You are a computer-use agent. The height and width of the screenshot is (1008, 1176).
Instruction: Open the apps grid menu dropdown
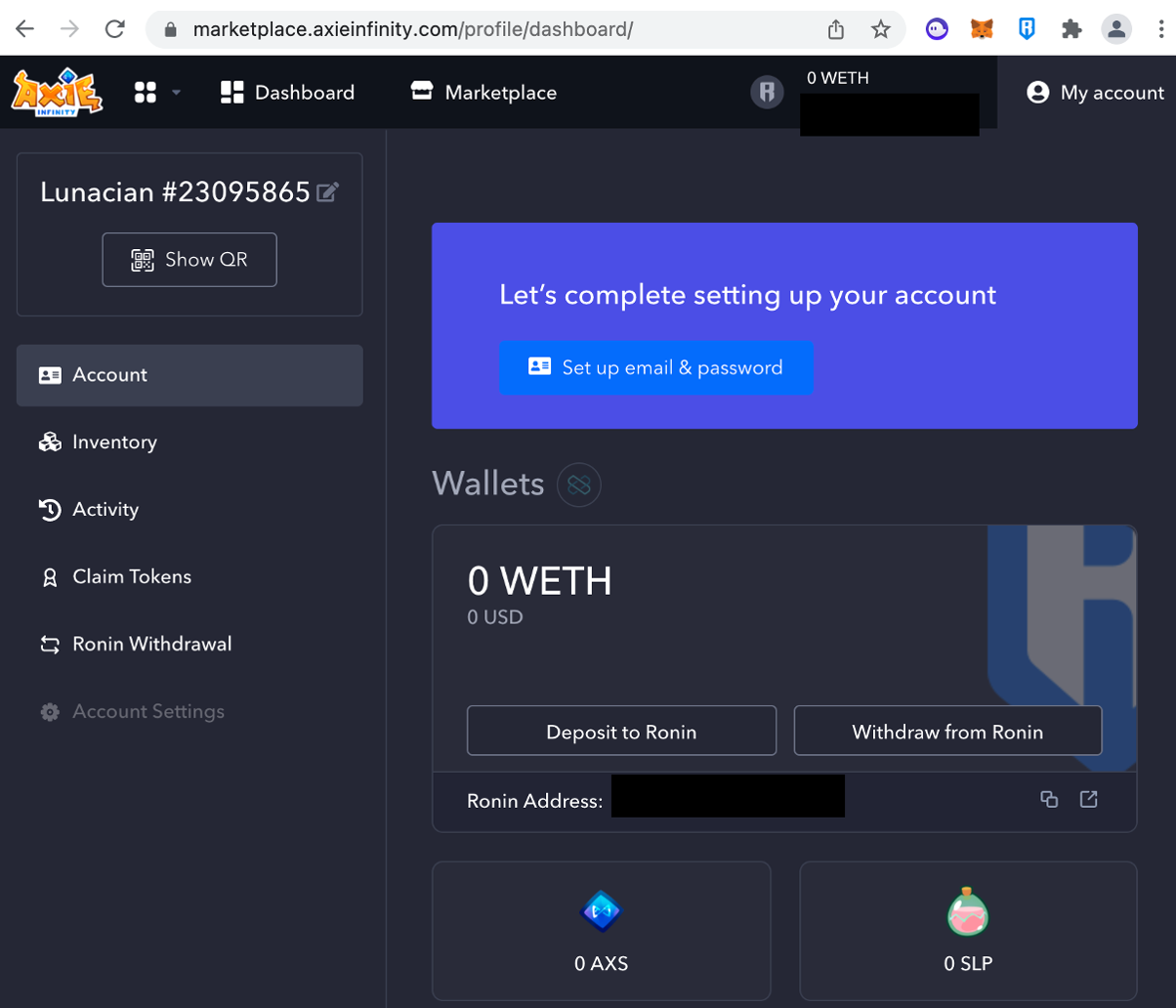(157, 93)
